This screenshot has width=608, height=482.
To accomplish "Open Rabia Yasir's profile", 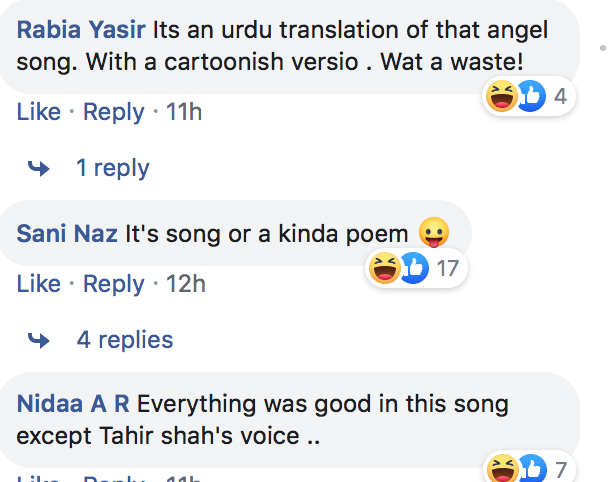I will [x=81, y=30].
